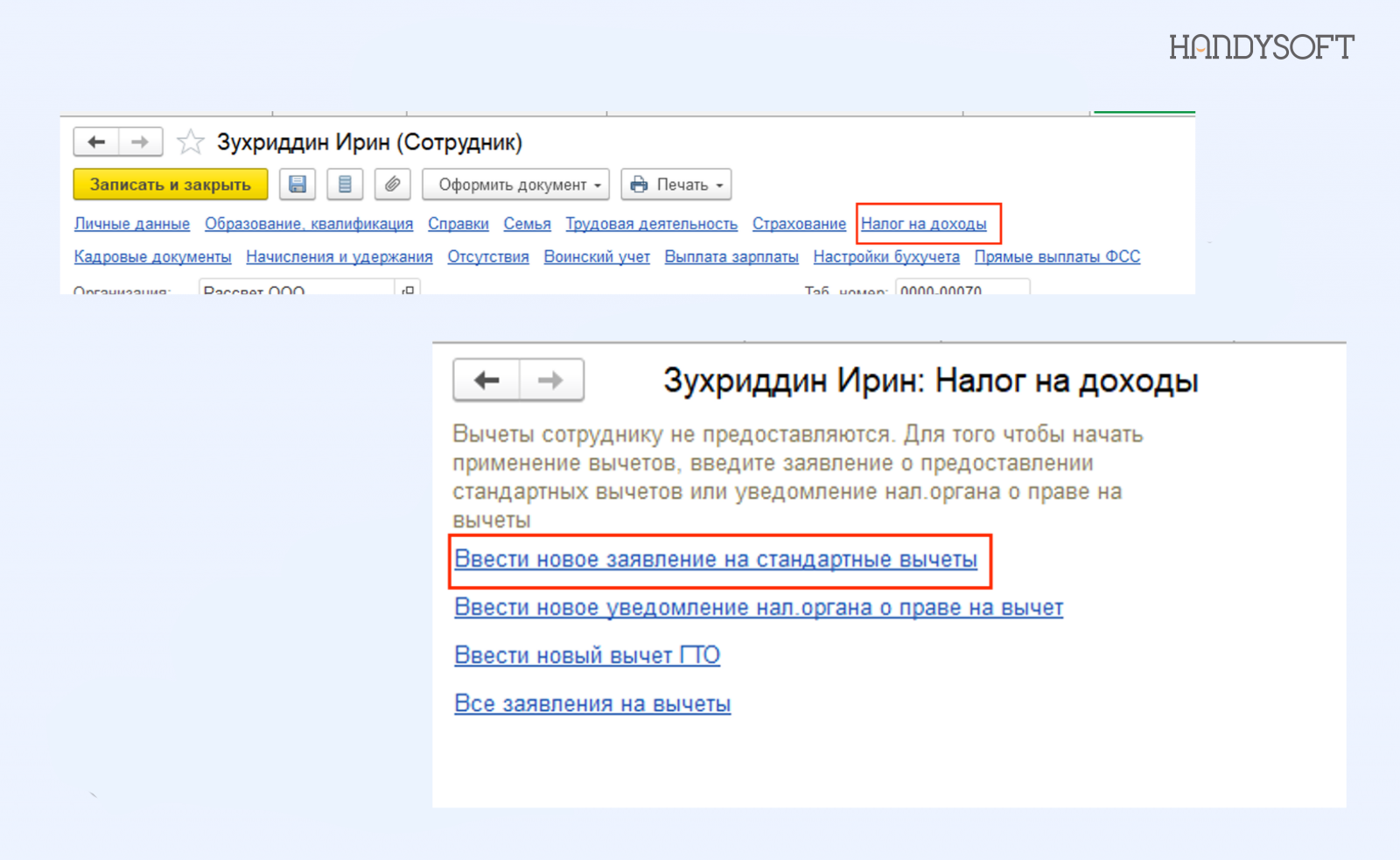Screen dimensions: 1400x860
Task: Open Образование, квалификация section
Action: (309, 224)
